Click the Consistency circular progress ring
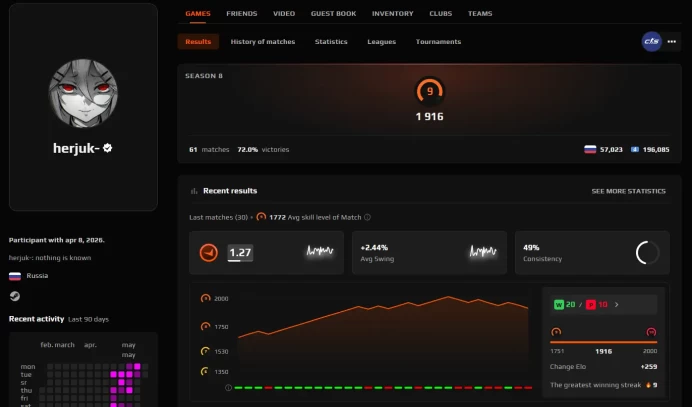 [647, 252]
